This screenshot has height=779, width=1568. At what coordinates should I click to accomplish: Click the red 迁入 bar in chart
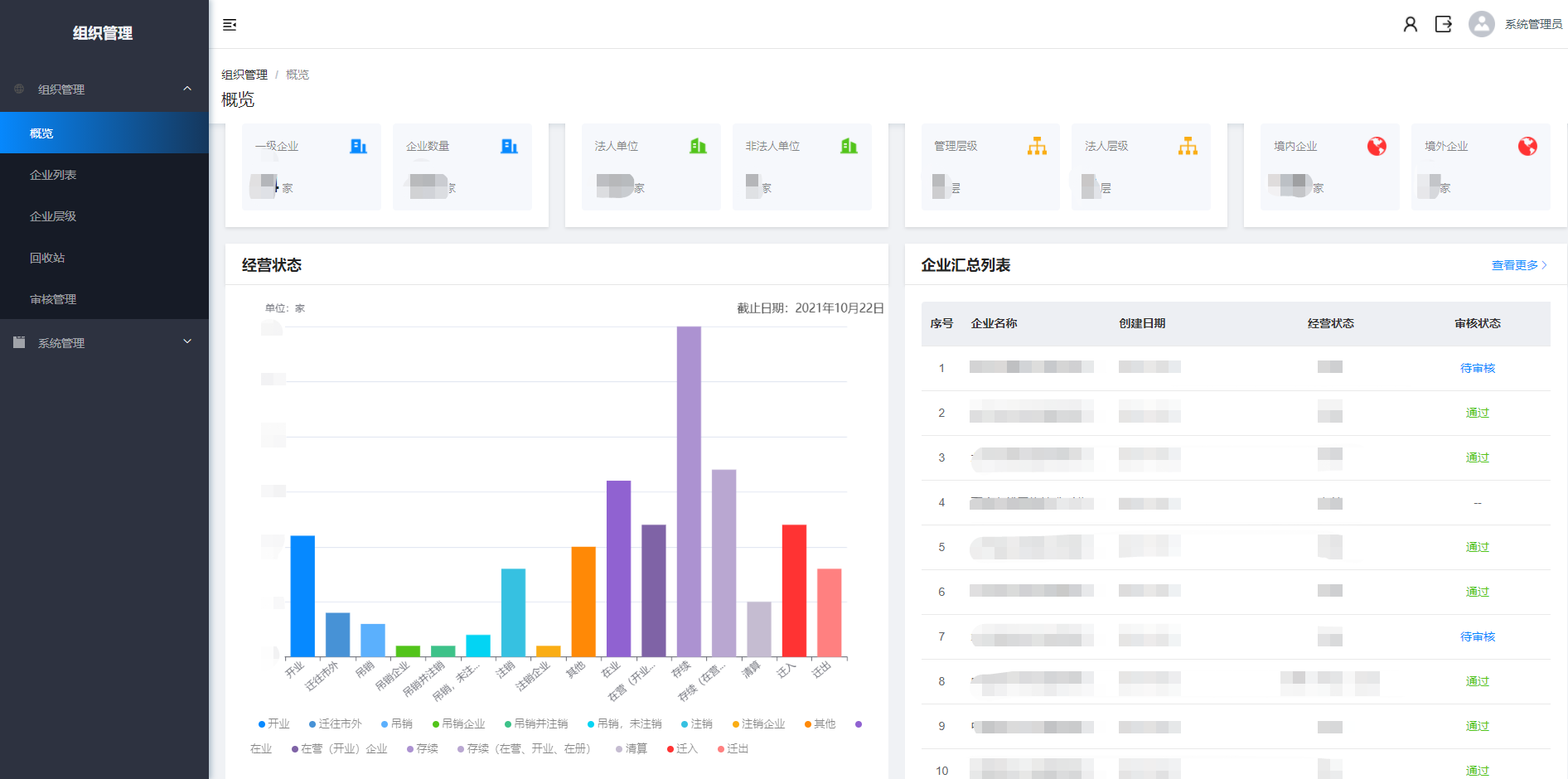pos(794,591)
